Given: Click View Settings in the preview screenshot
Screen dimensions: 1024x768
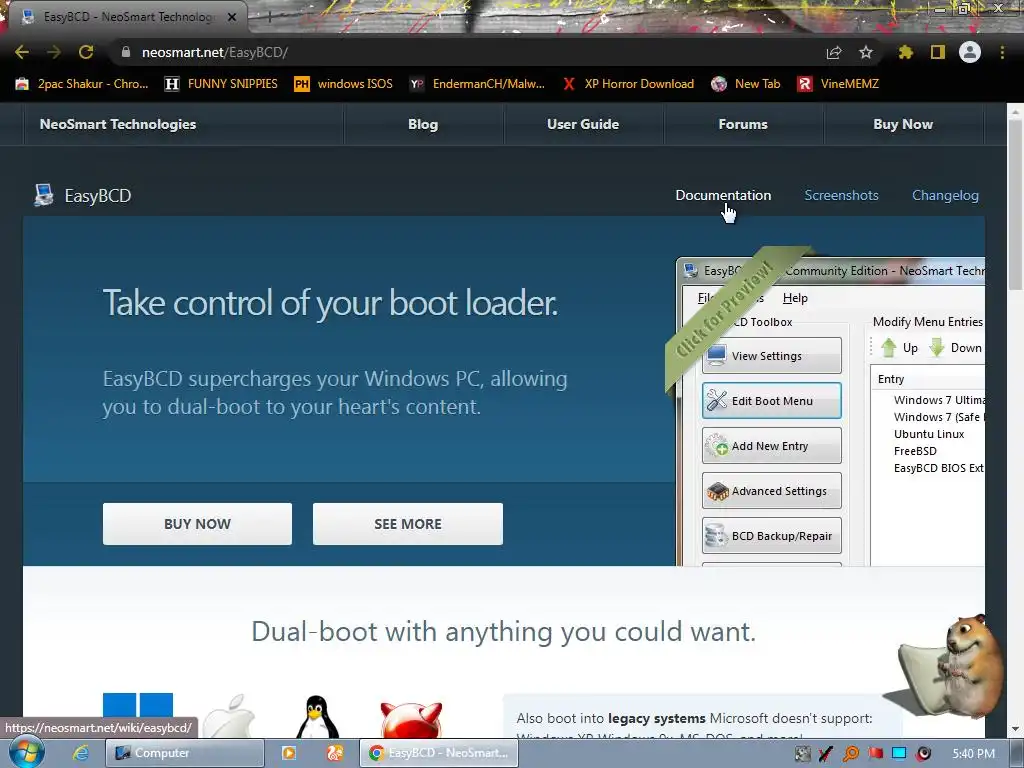Looking at the screenshot, I should (772, 356).
